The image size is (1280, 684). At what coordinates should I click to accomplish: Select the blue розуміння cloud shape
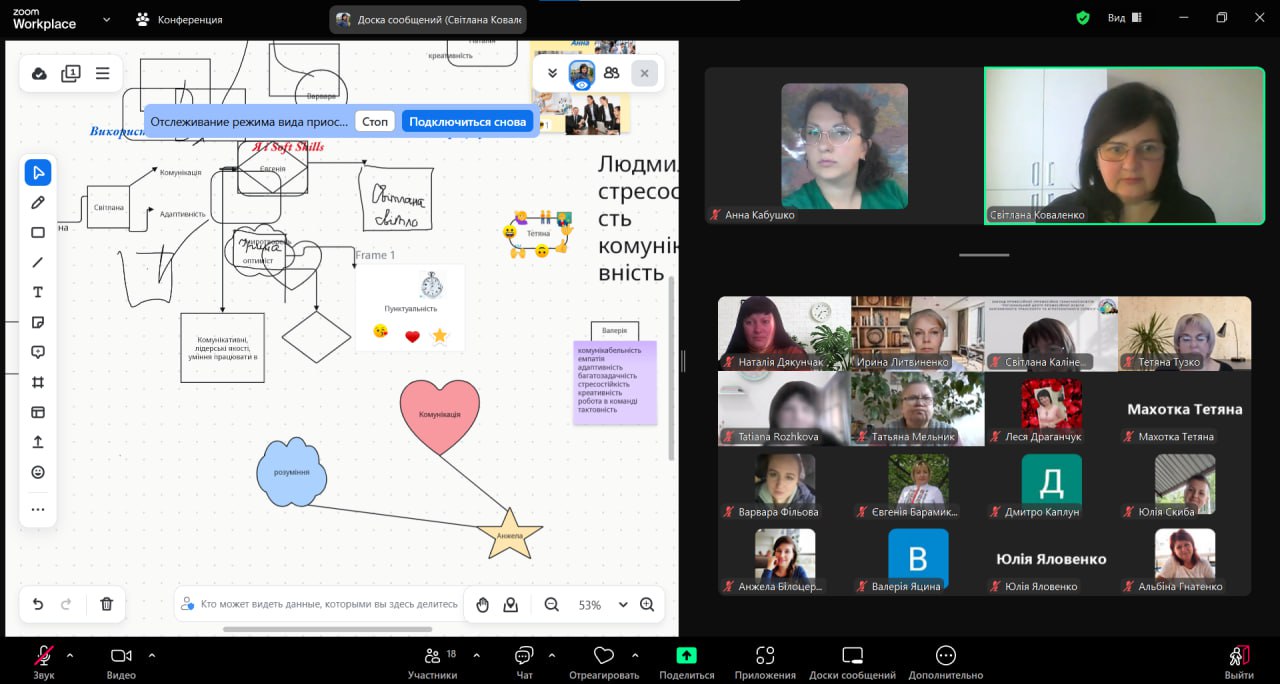292,472
